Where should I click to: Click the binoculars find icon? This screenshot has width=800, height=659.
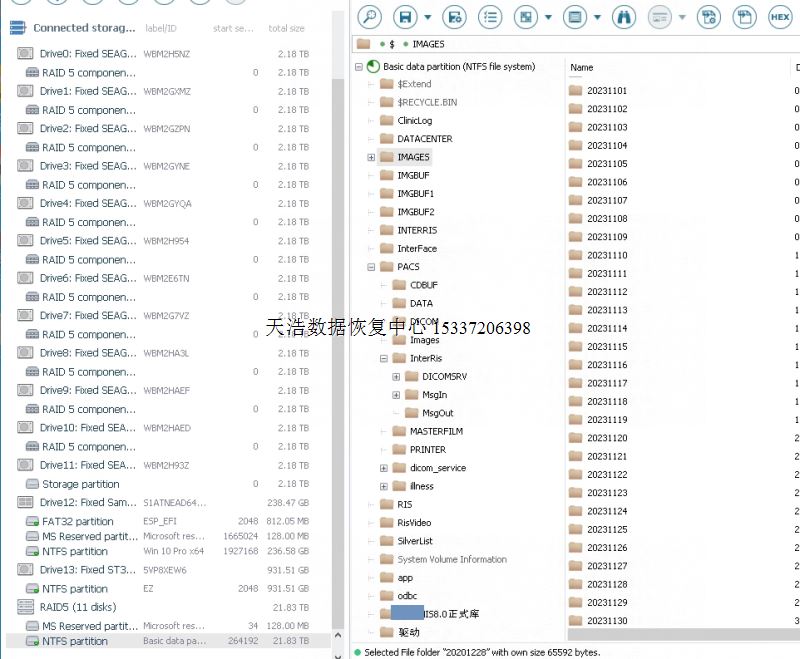[622, 16]
